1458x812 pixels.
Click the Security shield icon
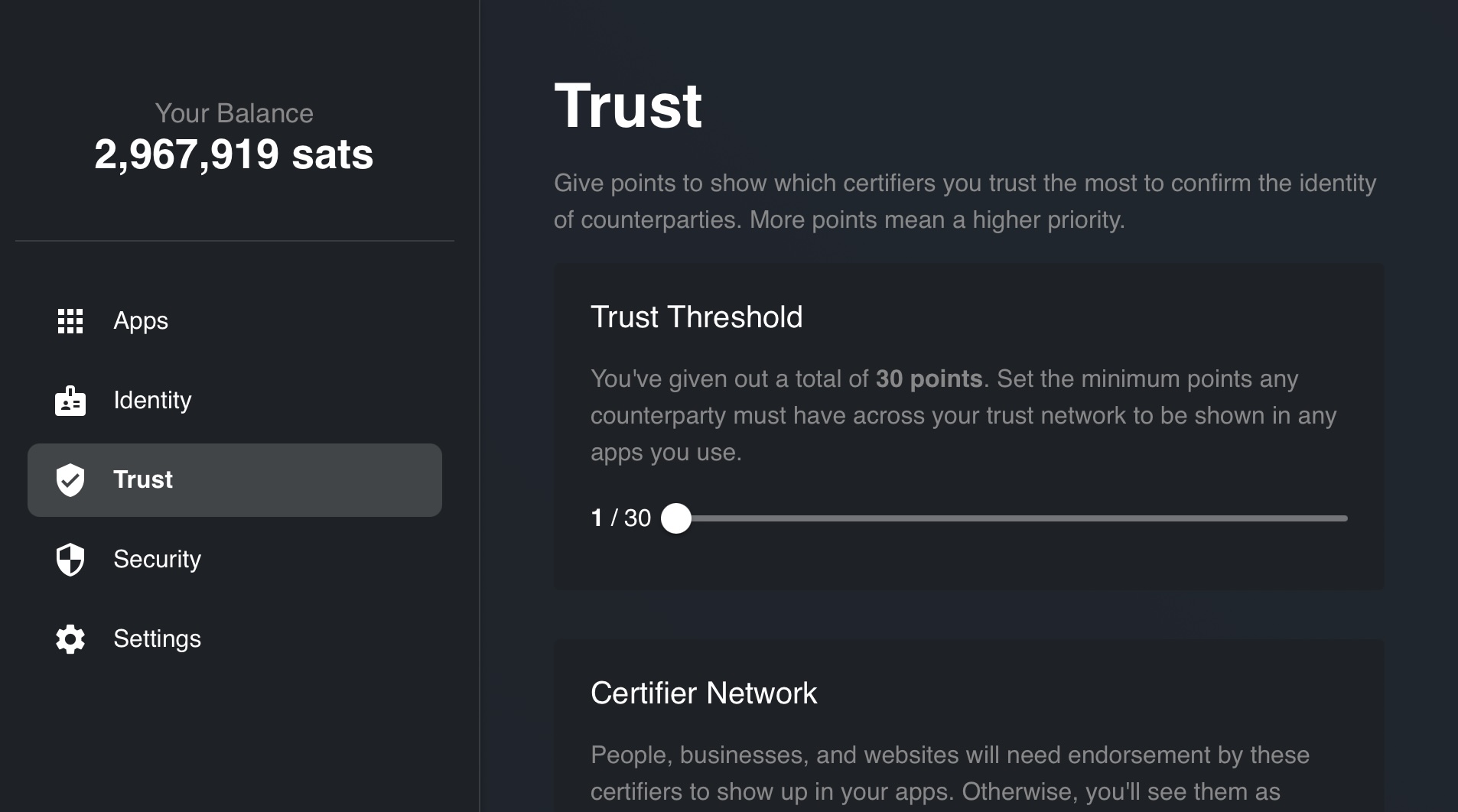point(70,560)
